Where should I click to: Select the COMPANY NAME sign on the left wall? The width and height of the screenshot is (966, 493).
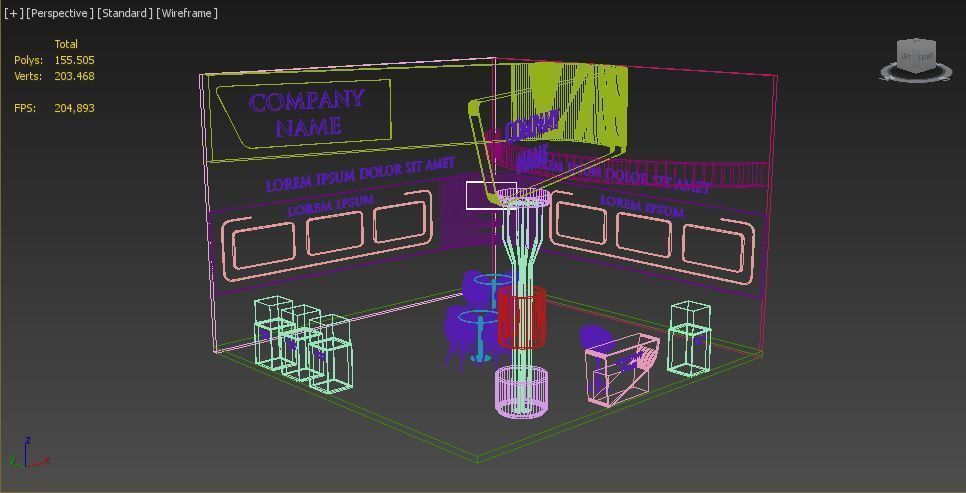(x=307, y=113)
